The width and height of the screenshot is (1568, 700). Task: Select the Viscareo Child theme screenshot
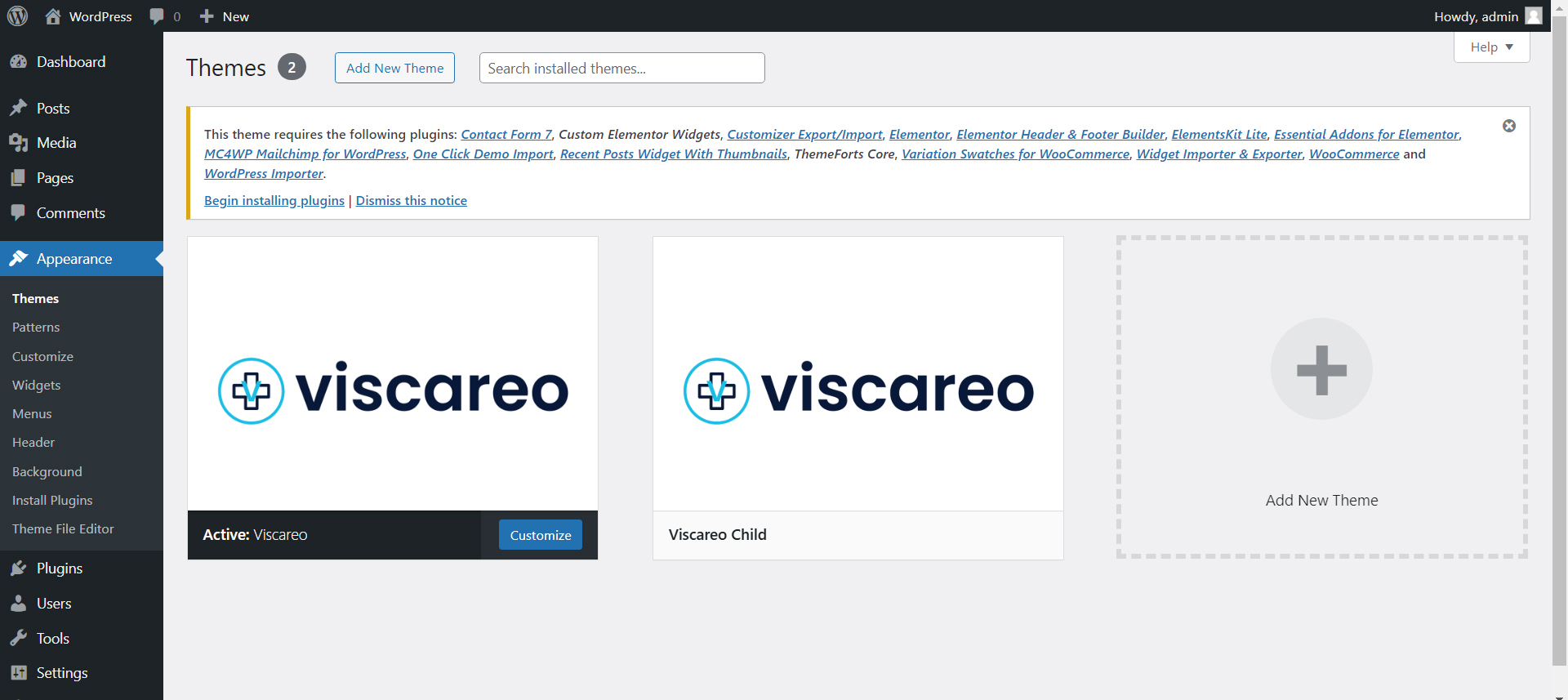coord(858,374)
